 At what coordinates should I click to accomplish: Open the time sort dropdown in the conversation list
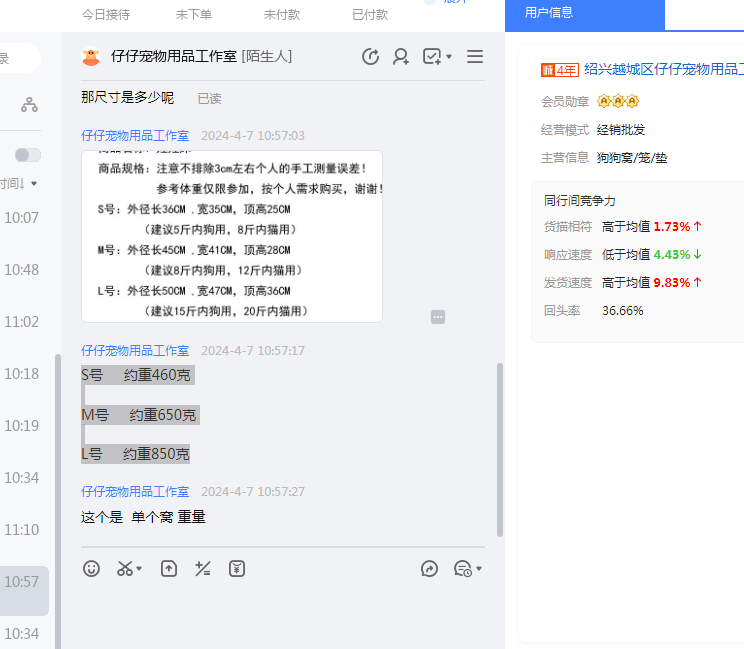[20, 184]
